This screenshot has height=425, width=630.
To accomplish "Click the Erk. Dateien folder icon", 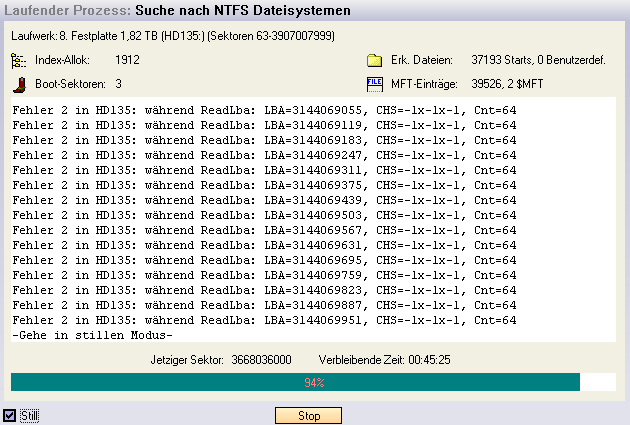I will click(374, 60).
